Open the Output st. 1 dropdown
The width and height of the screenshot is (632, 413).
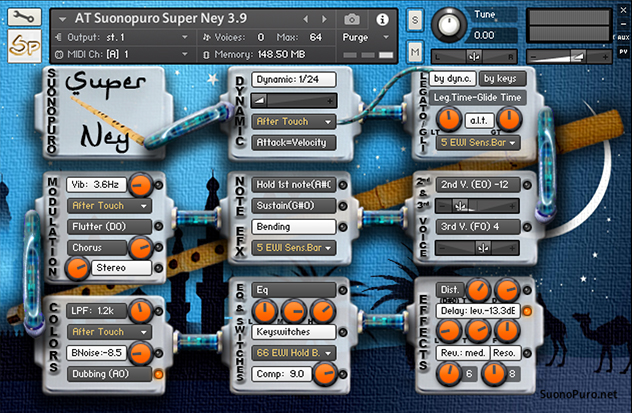click(121, 37)
